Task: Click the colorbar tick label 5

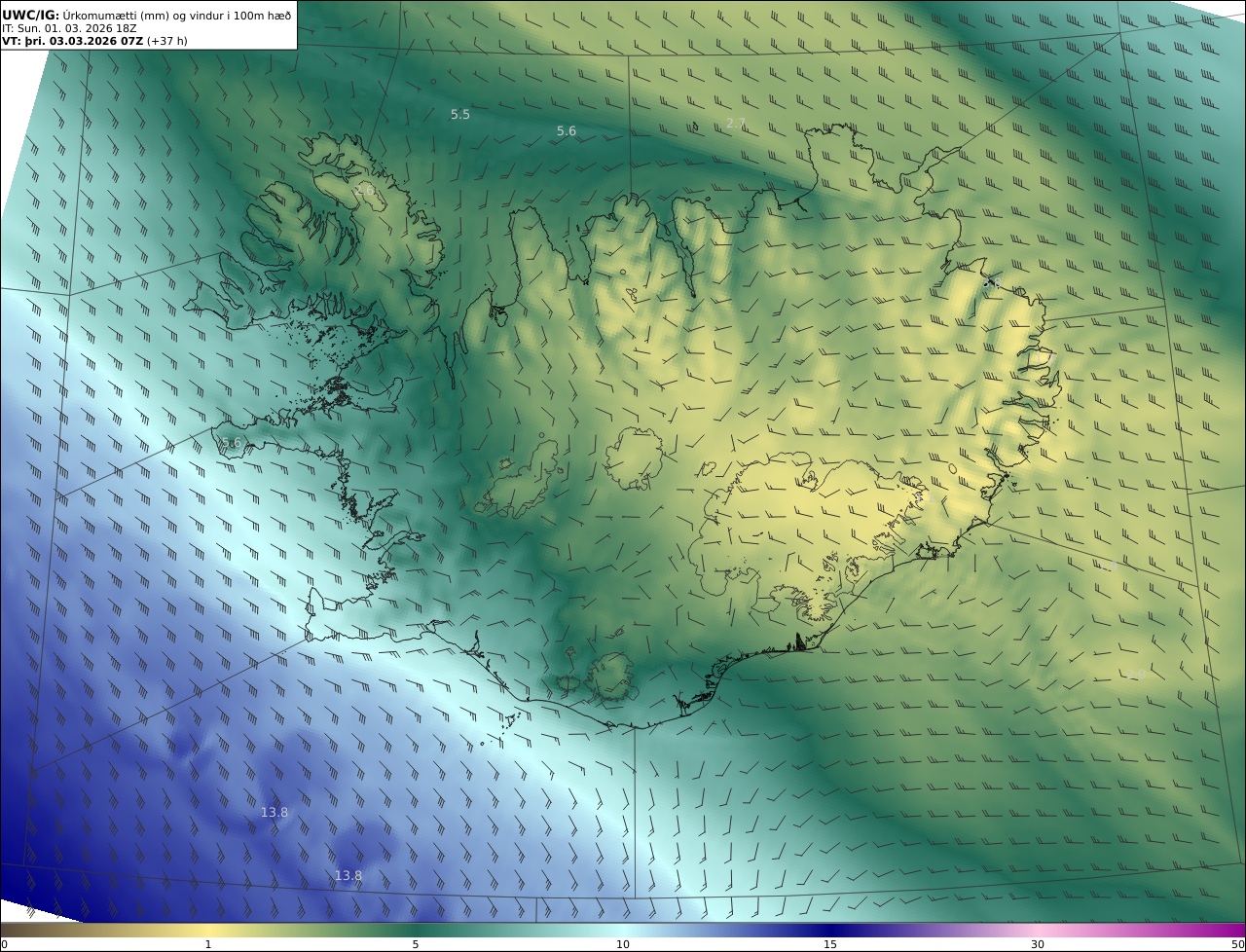Action: [x=416, y=944]
